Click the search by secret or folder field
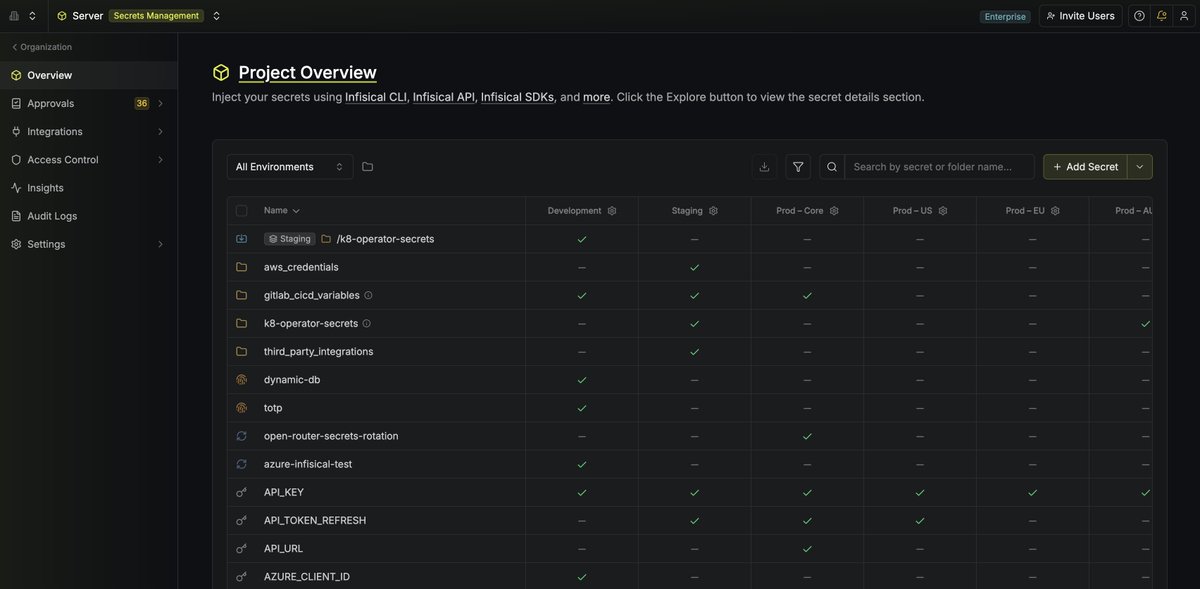Viewport: 1200px width, 589px height. (939, 167)
